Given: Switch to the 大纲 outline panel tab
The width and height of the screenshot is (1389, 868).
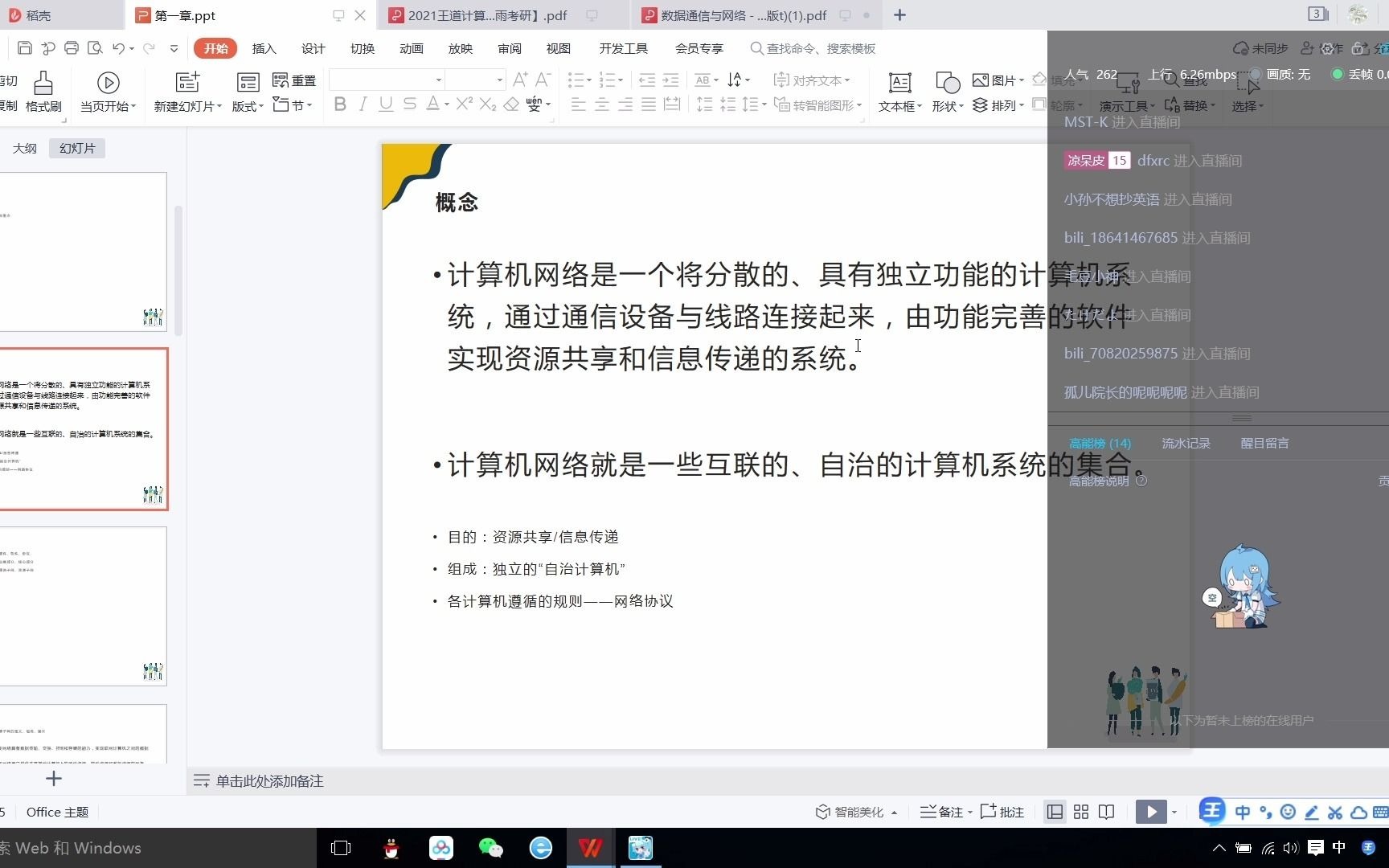Looking at the screenshot, I should pos(25,148).
